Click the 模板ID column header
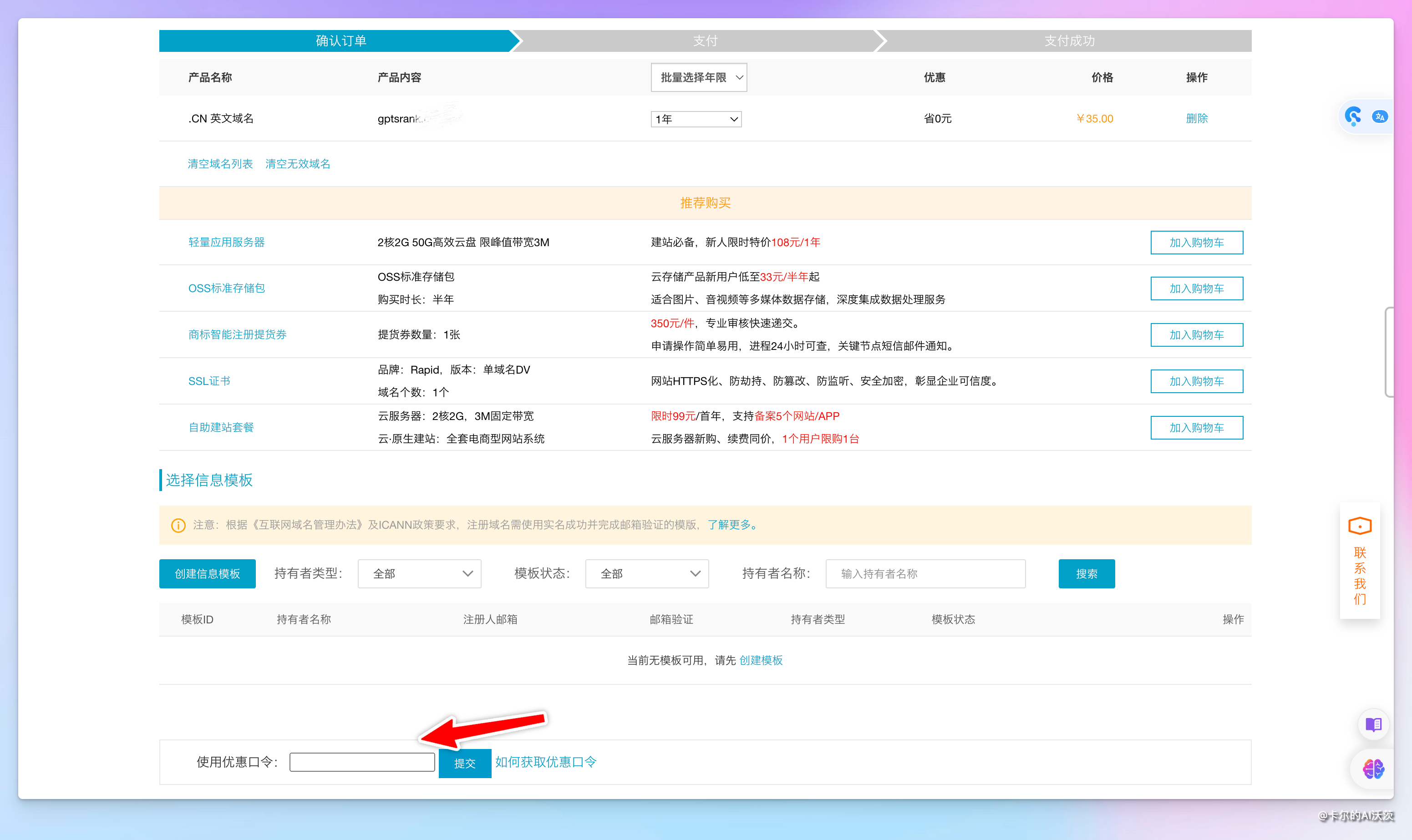 pyautogui.click(x=197, y=619)
